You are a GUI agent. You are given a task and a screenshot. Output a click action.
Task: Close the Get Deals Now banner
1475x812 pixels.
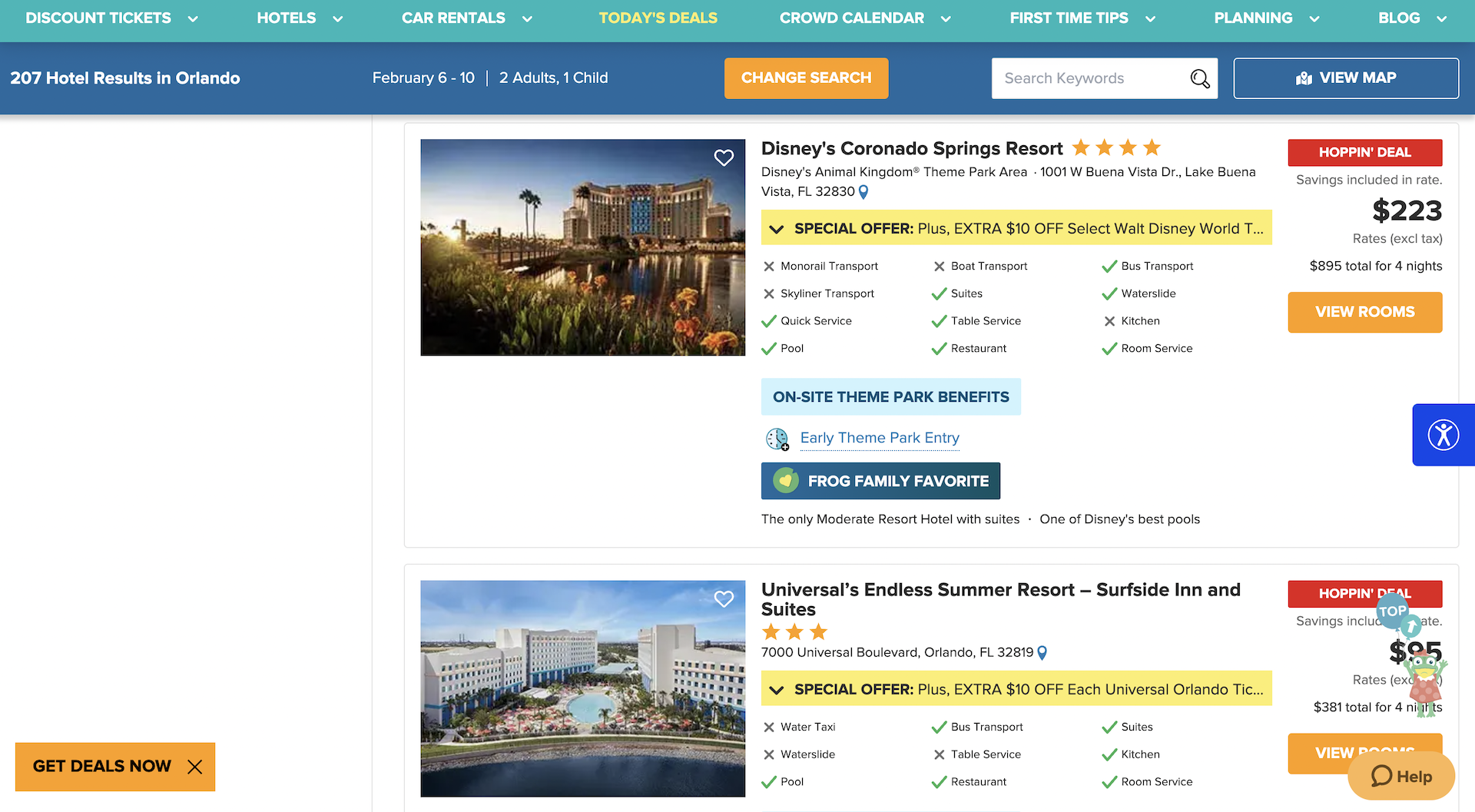195,767
